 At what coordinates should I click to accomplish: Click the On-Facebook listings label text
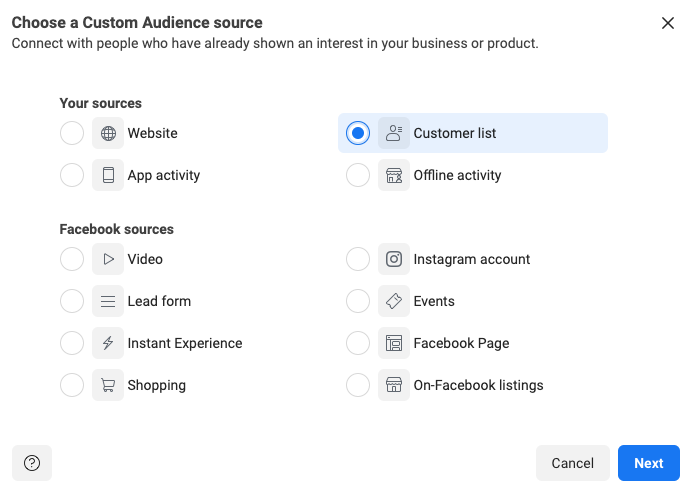[x=478, y=385]
